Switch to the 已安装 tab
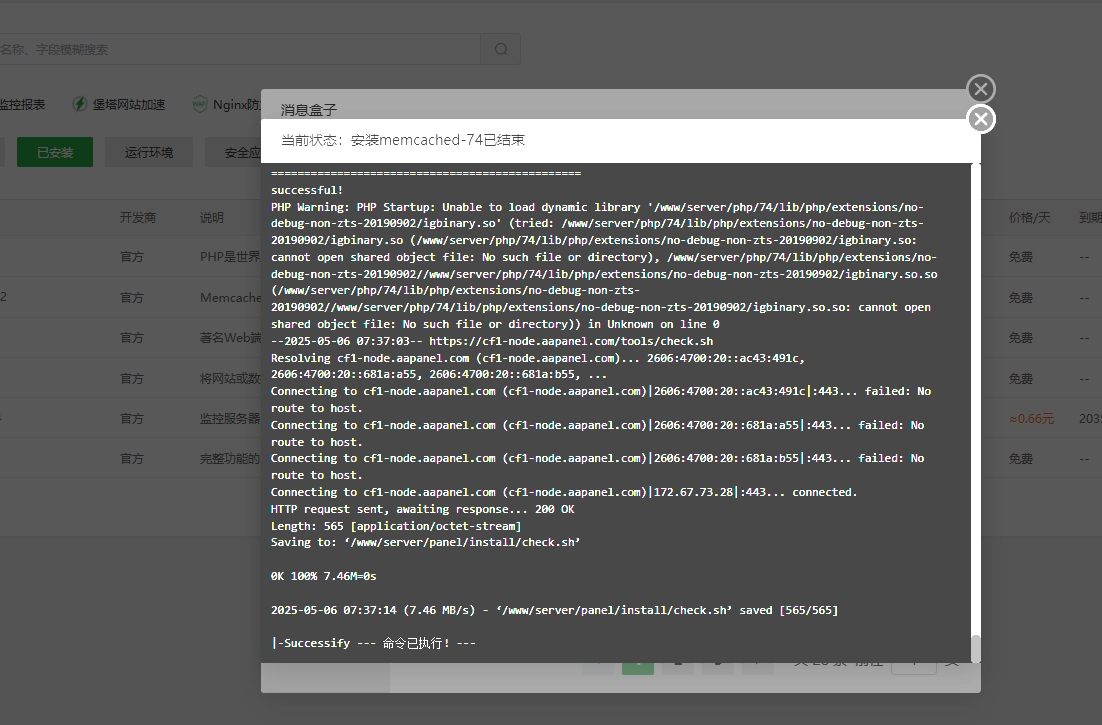Screen dimensions: 1102x725 (55, 152)
